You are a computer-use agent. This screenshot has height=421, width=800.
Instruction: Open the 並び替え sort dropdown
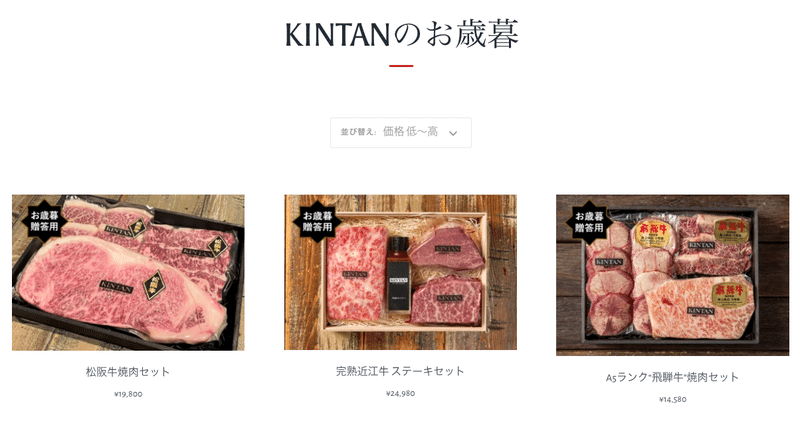[x=401, y=133]
